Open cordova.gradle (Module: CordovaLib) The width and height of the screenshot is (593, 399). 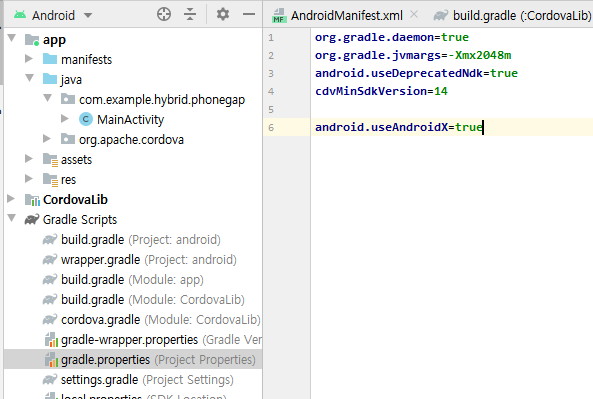click(x=161, y=320)
